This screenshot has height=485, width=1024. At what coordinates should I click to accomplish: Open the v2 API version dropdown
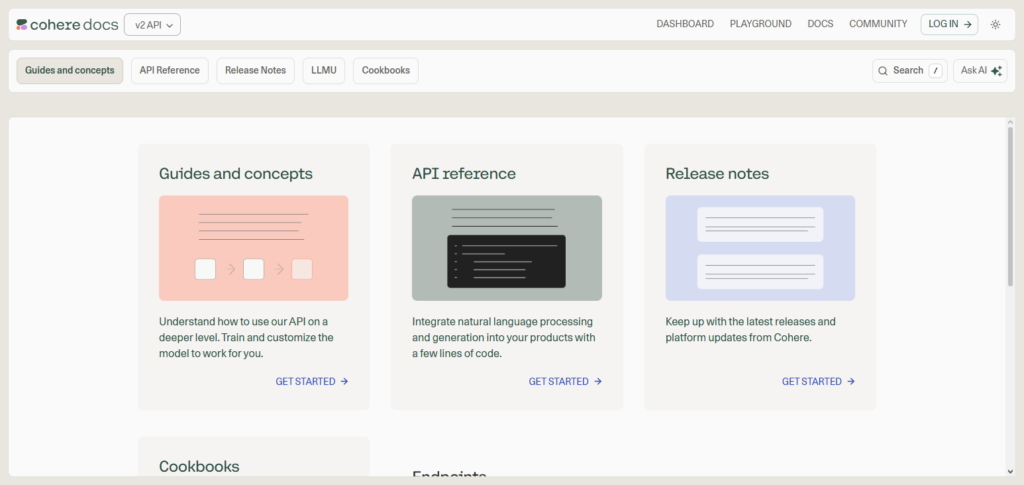pos(152,25)
